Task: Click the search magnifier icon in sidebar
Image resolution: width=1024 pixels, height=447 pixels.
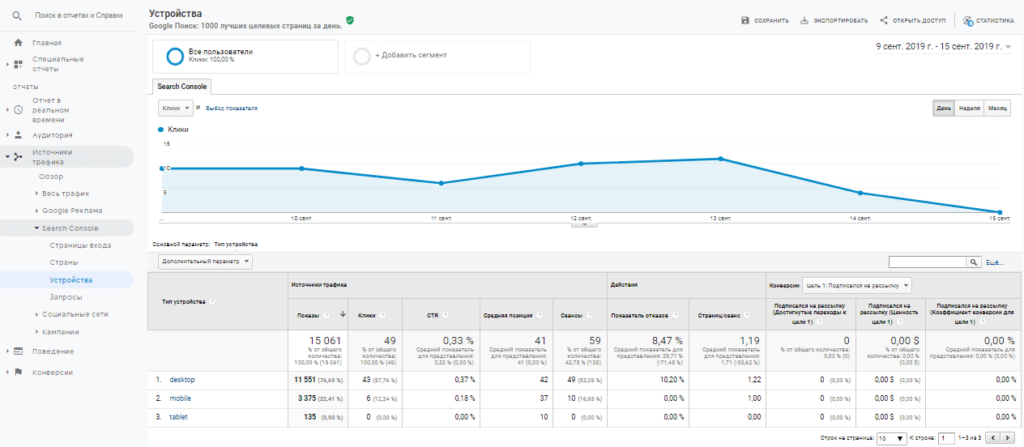Action: pos(17,16)
